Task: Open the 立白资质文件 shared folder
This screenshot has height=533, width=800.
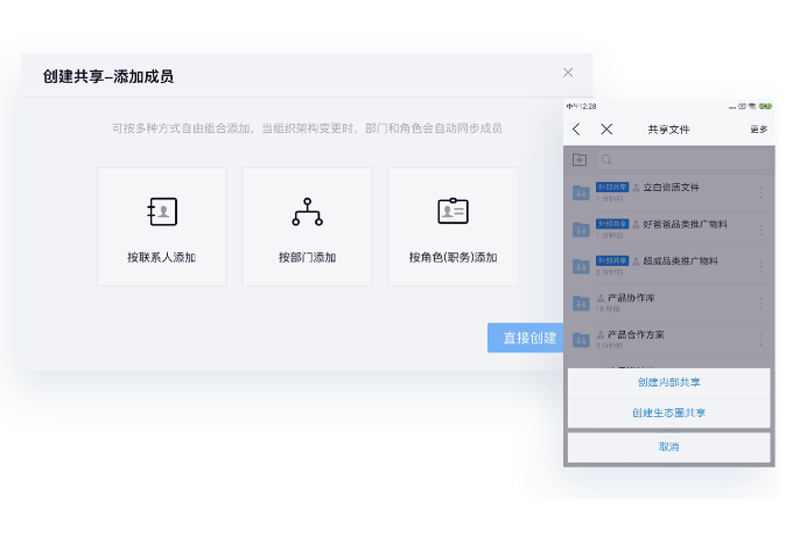Action: tap(670, 188)
